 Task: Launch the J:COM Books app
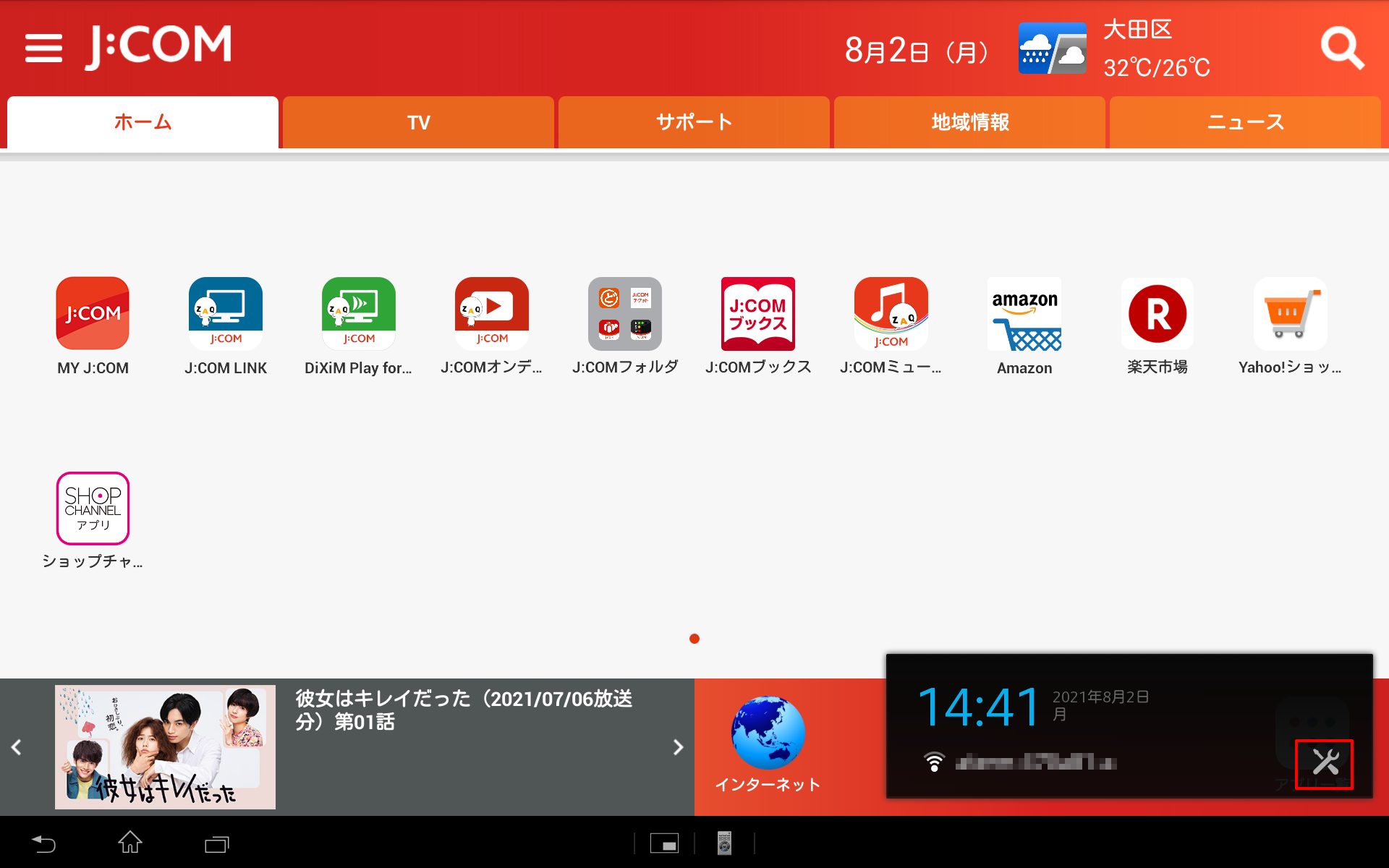coord(758,313)
